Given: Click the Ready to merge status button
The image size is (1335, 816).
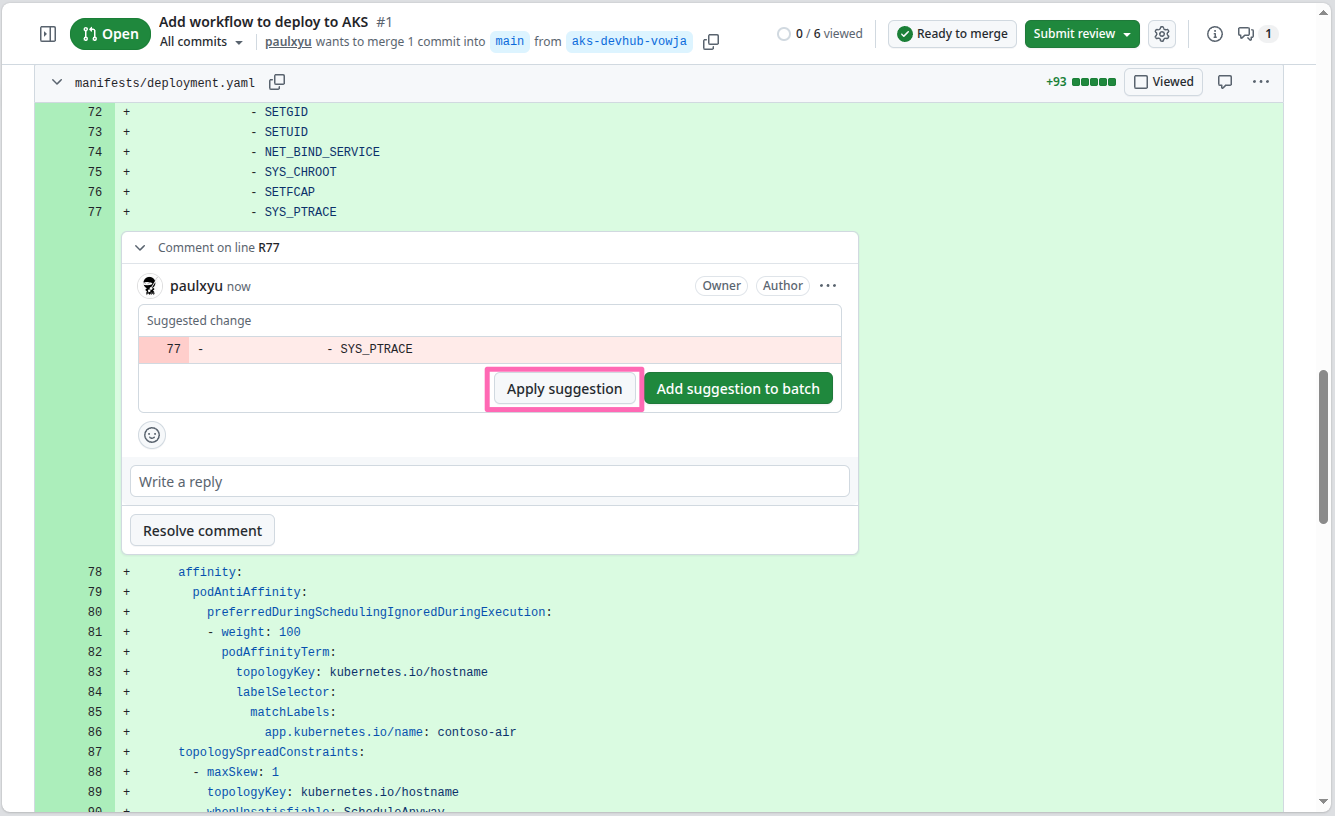Looking at the screenshot, I should (952, 34).
